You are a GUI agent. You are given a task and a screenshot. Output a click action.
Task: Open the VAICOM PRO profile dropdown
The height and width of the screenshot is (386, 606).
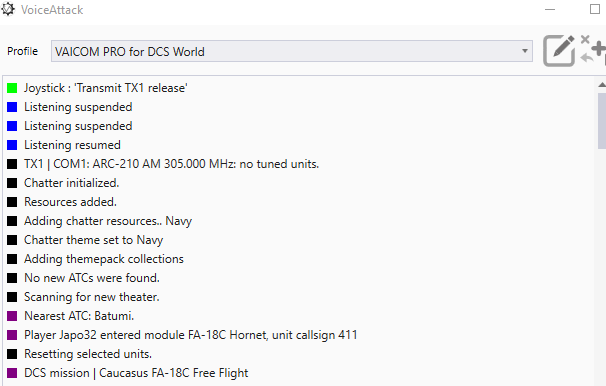tap(292, 51)
